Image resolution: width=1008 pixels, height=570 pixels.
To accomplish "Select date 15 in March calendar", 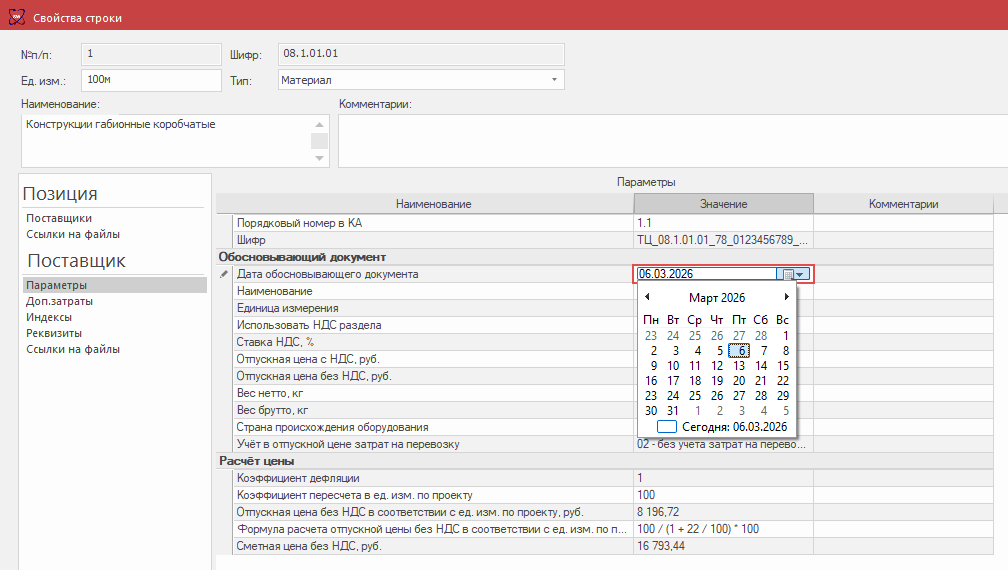I will 783,366.
